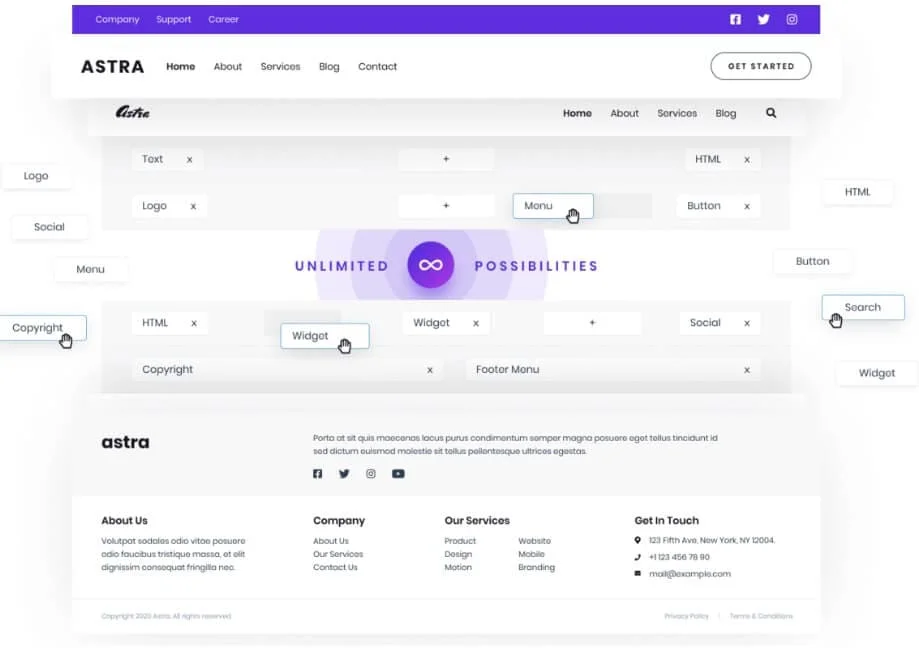Go to Blog in the ASTRA navigation
The width and height of the screenshot is (919, 648).
coord(329,67)
